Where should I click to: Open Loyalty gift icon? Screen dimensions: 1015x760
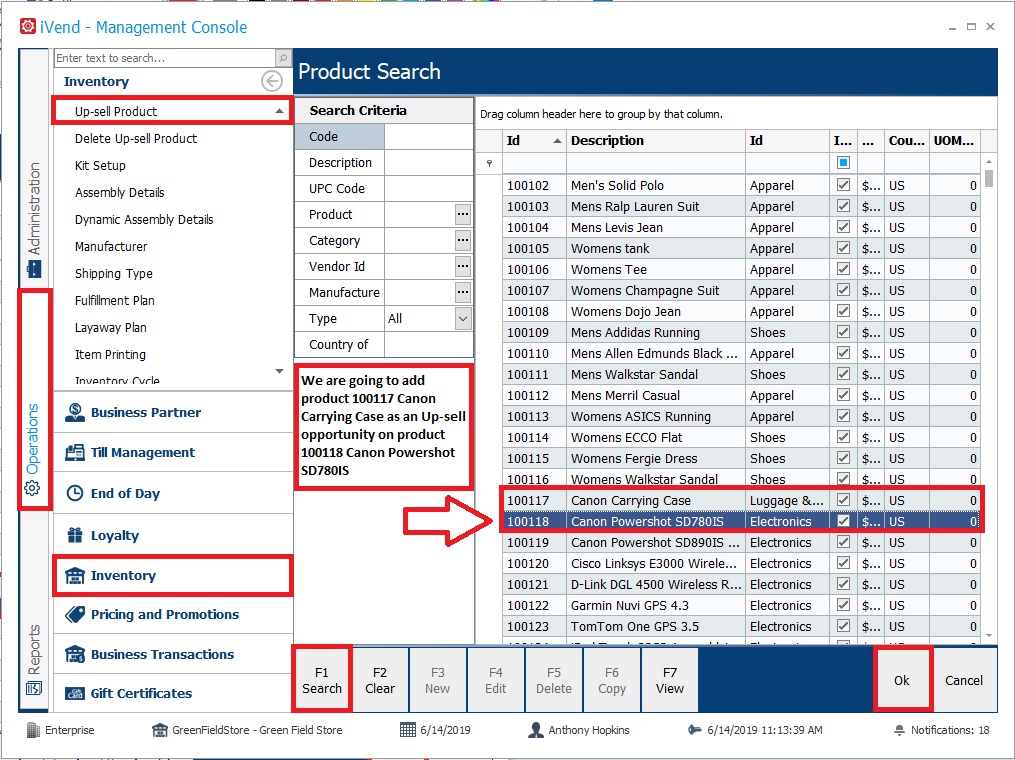(x=75, y=535)
